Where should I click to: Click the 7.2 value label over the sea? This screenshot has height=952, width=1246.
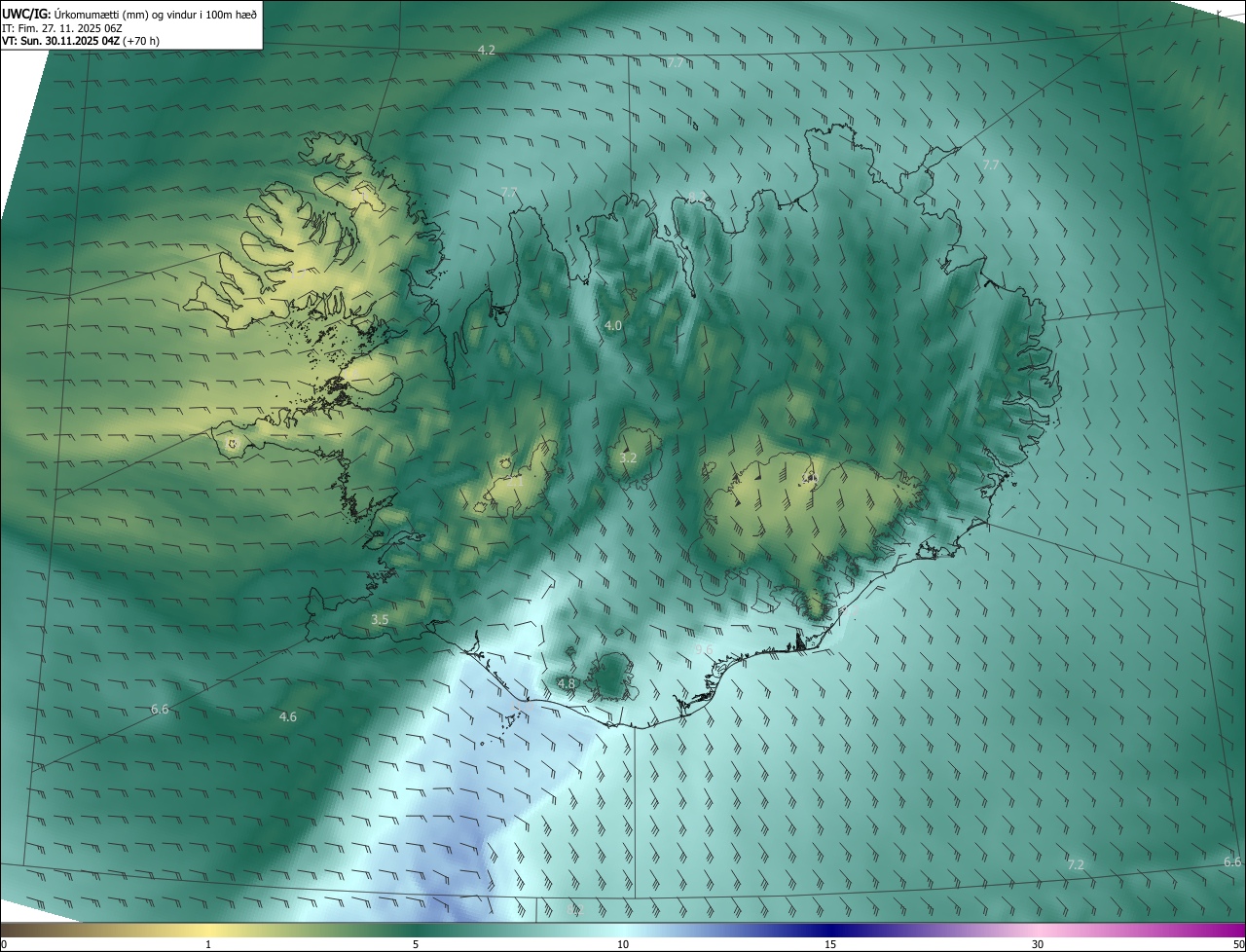click(x=1076, y=864)
